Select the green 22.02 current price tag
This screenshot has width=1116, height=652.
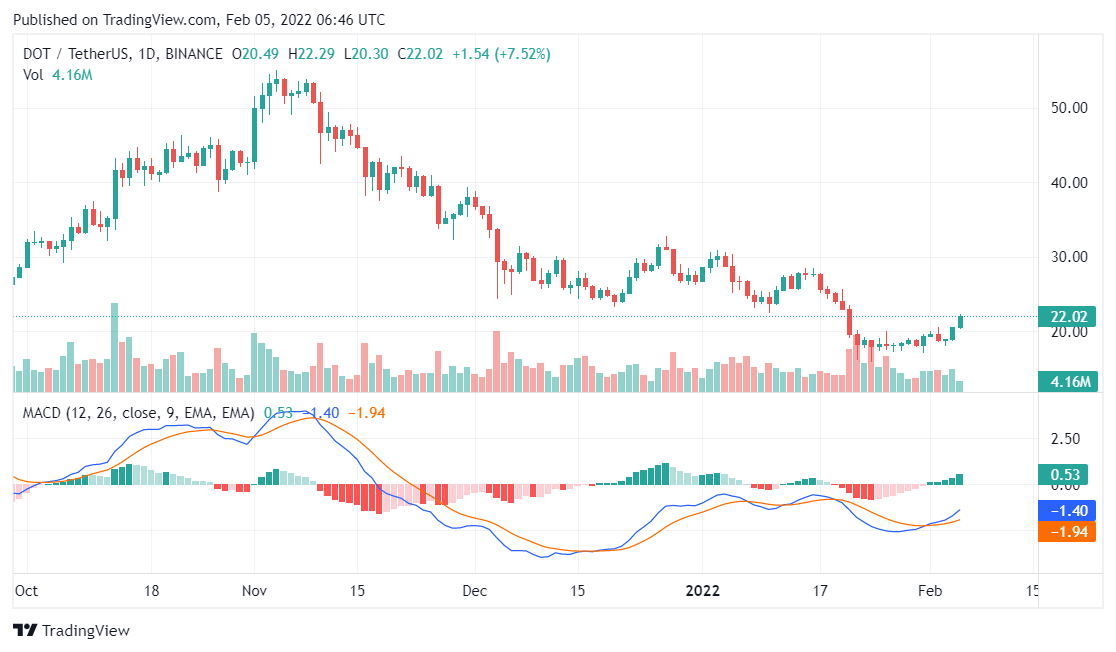pyautogui.click(x=1069, y=317)
